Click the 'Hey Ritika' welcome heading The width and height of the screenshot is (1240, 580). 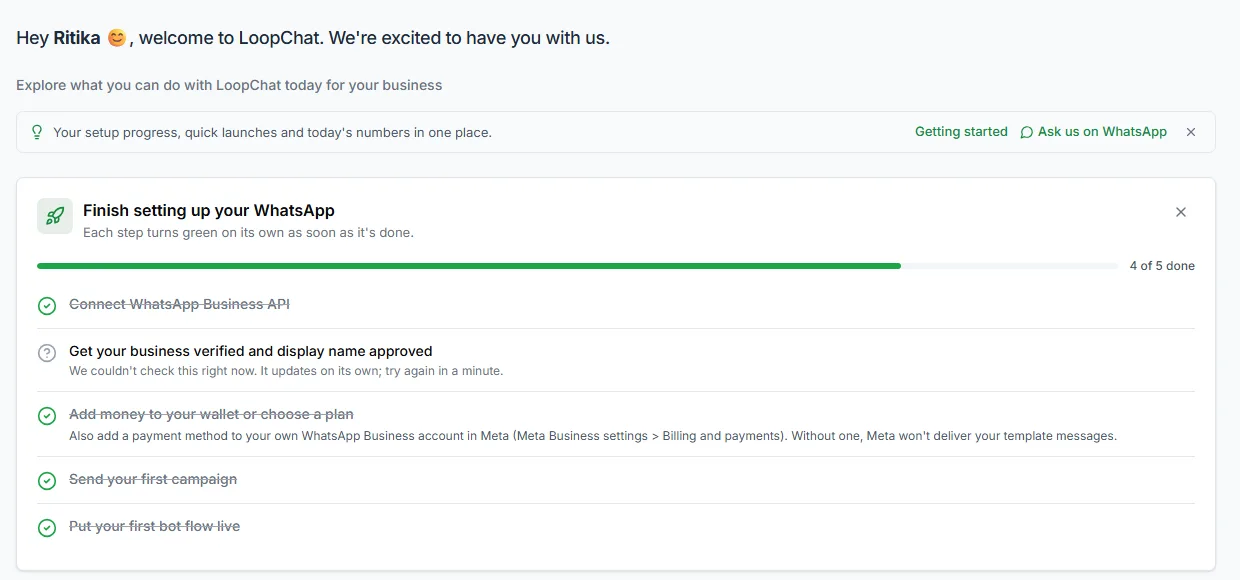[313, 38]
